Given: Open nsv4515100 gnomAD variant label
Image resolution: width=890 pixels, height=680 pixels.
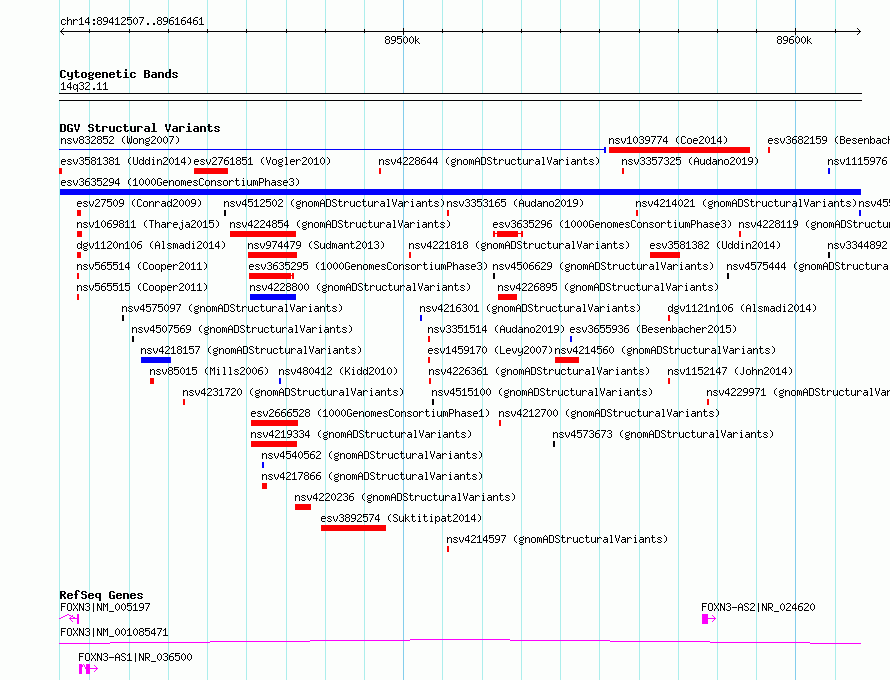Looking at the screenshot, I should point(542,392).
